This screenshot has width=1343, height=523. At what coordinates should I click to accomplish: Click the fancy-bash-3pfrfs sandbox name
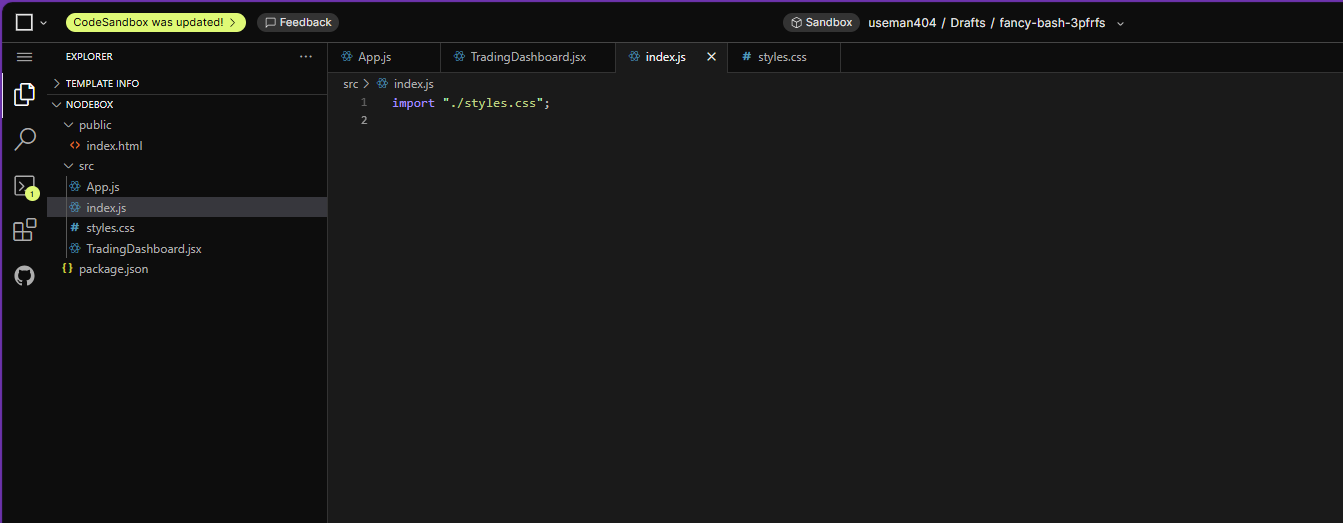tap(1052, 22)
